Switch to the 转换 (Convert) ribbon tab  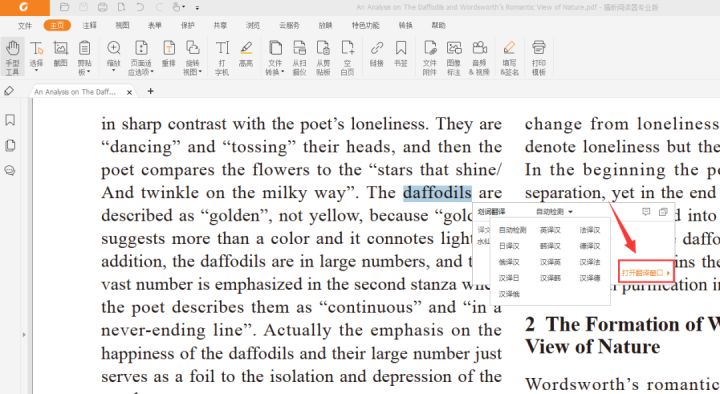pos(405,25)
